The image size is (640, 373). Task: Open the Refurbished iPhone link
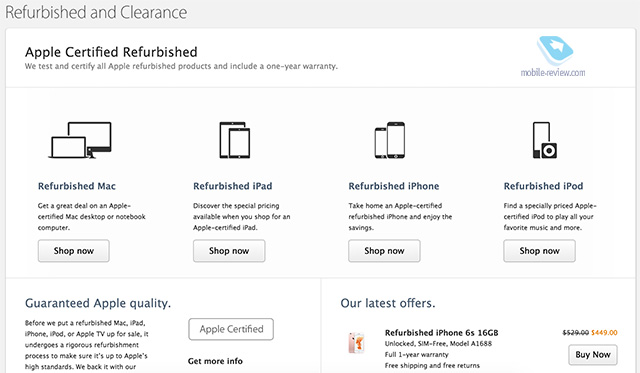pos(394,186)
